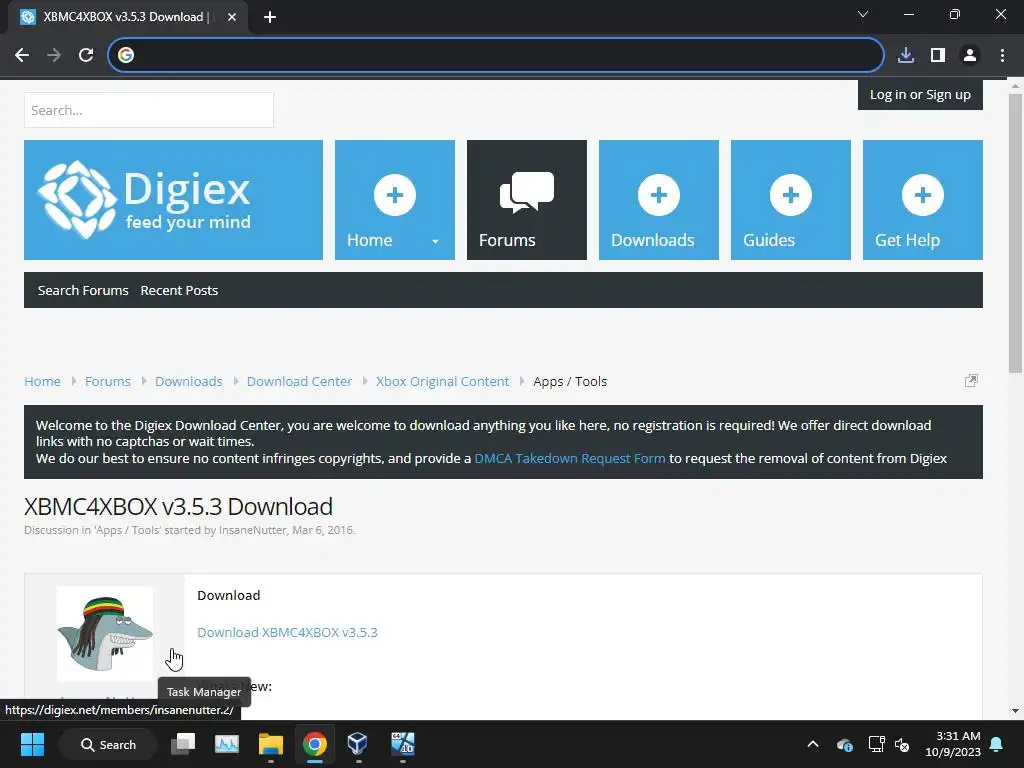Click the Mar 6, 2016 thread date
This screenshot has height=768, width=1024.
(323, 530)
